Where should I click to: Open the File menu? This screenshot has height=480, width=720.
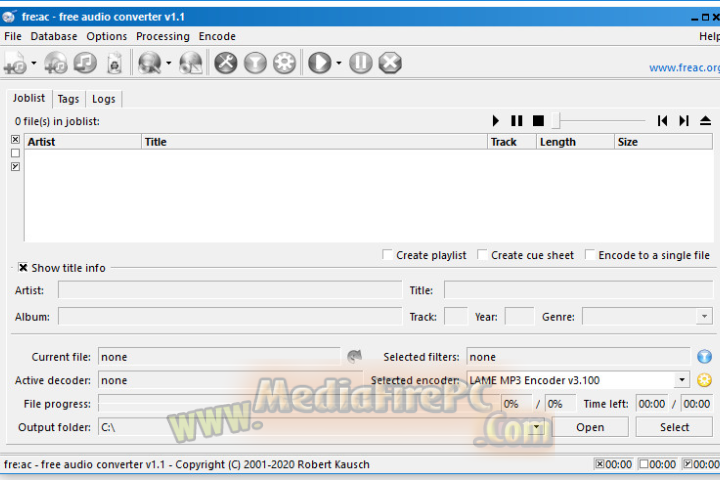coord(13,36)
